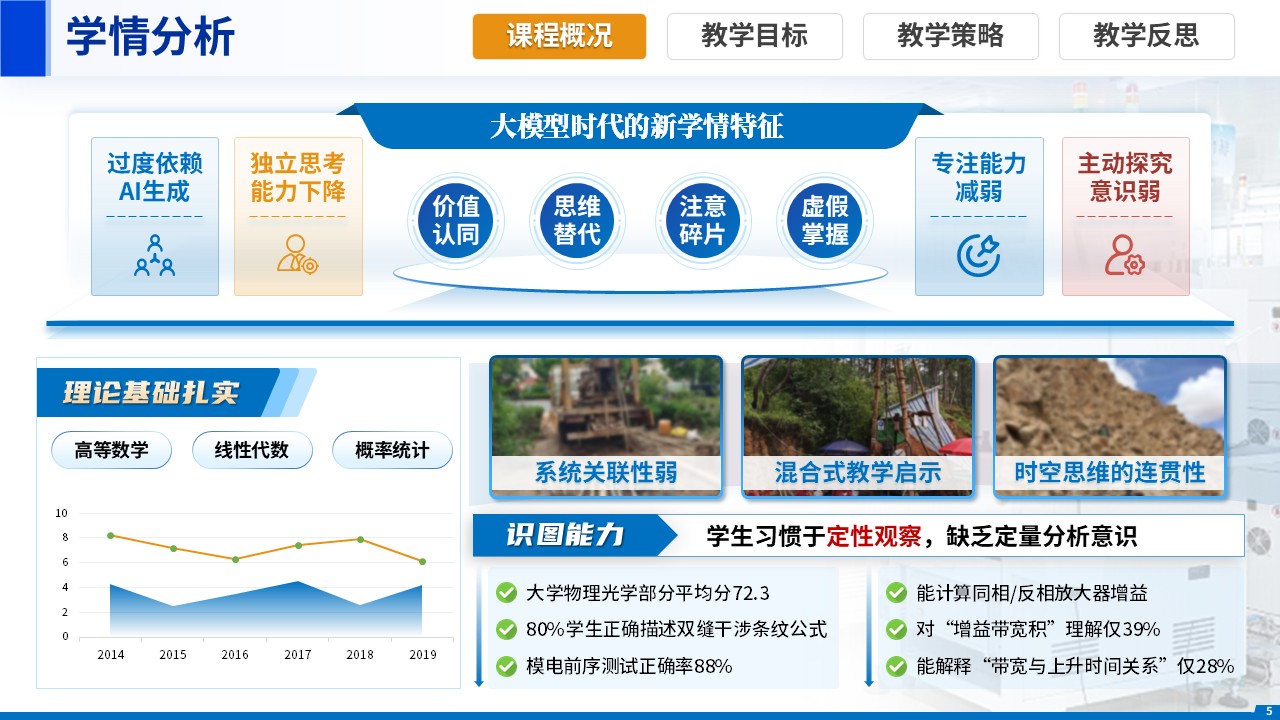Click the 独立思考能力下降 card title

coord(297,177)
